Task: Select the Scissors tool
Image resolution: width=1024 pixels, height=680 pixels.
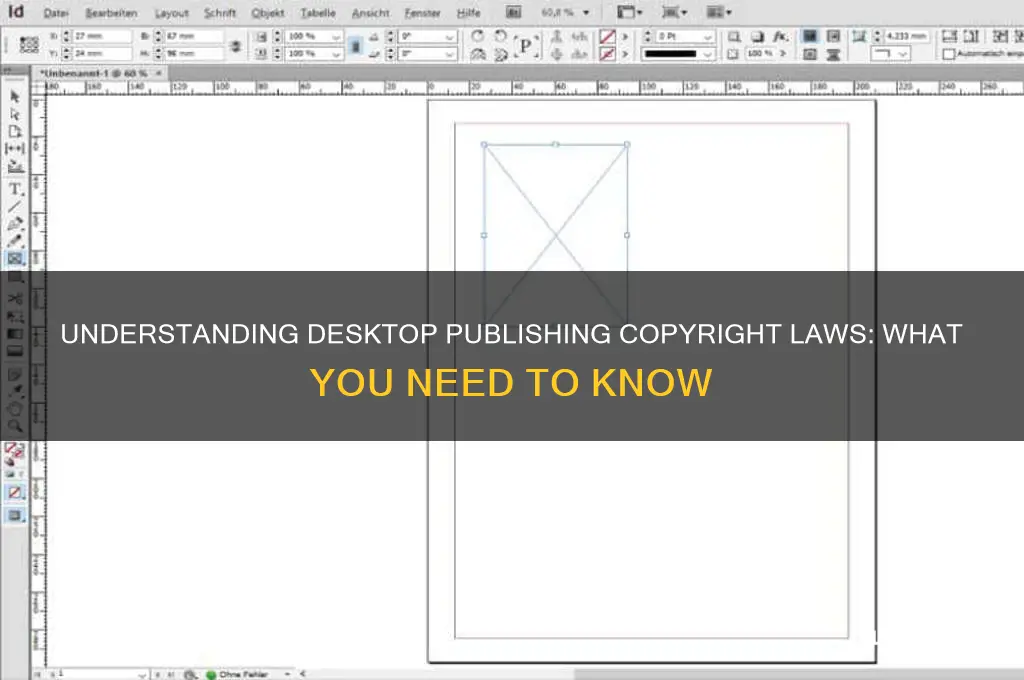Action: tap(14, 299)
